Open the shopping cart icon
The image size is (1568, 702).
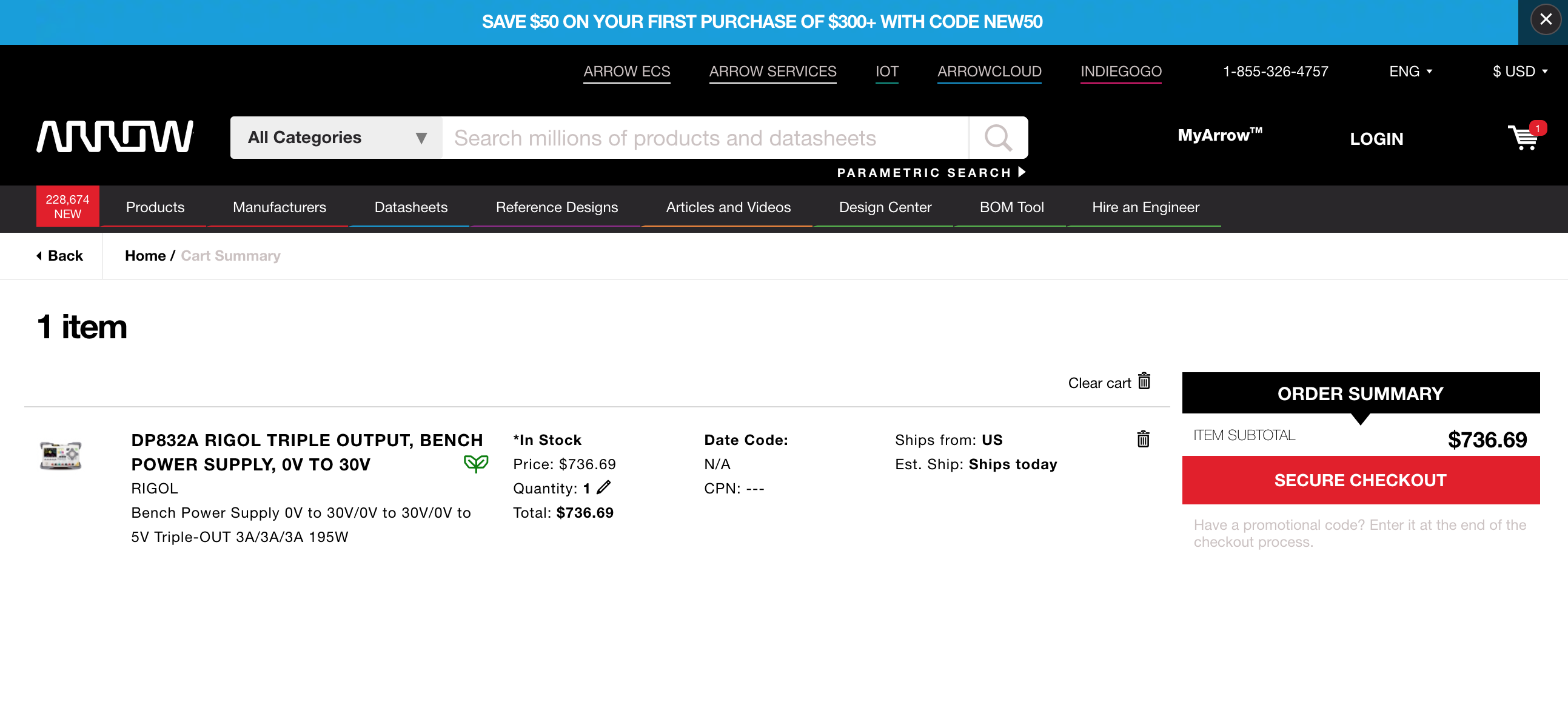tap(1526, 136)
